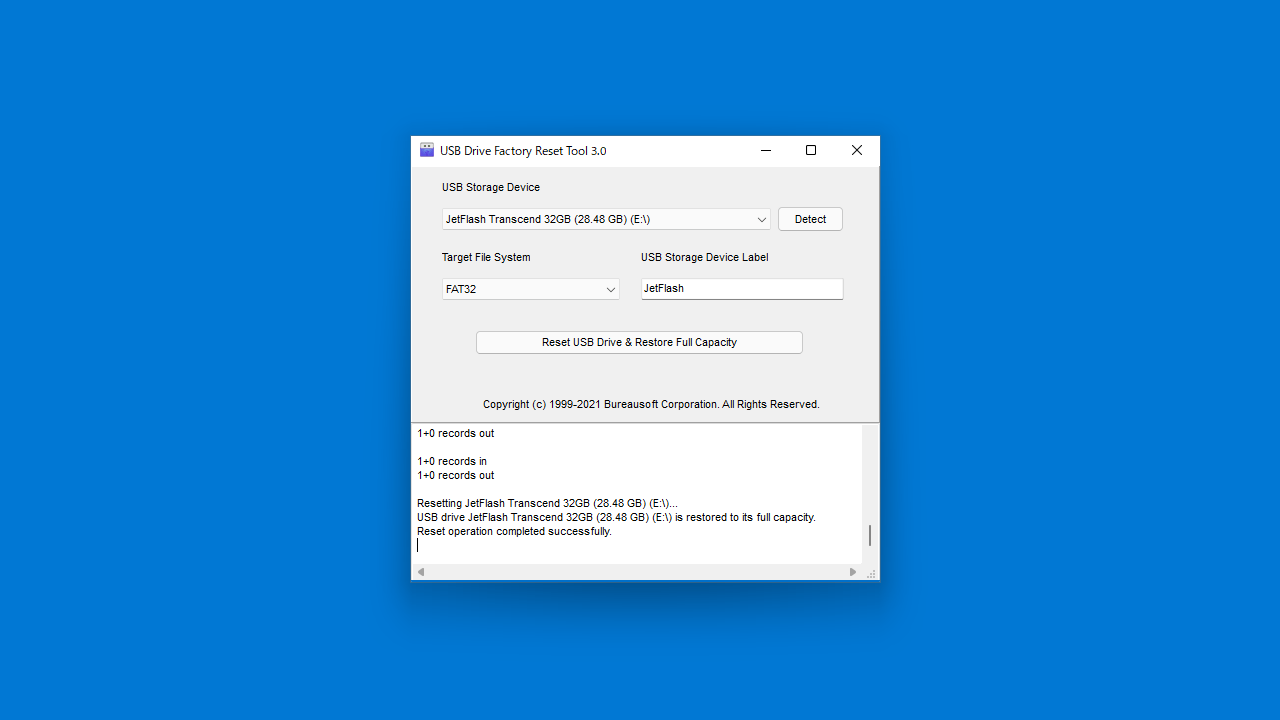Click the 'USB Storage Device Label' caption

coord(705,257)
